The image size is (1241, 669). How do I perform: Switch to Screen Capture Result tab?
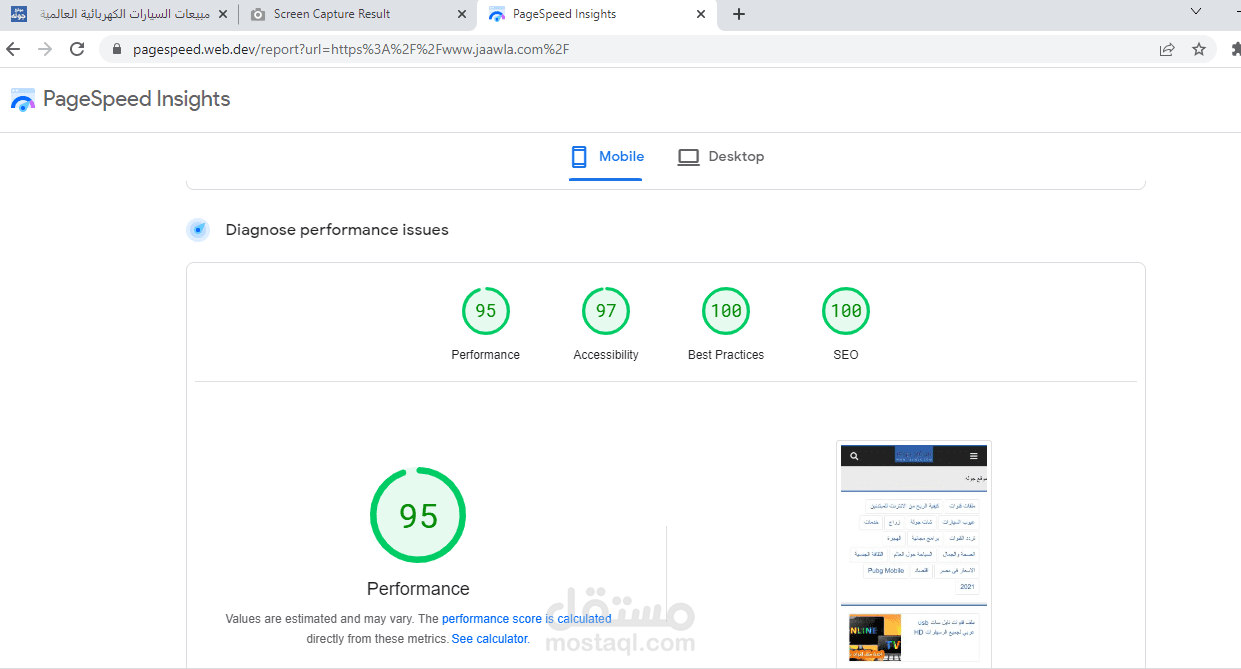(358, 14)
